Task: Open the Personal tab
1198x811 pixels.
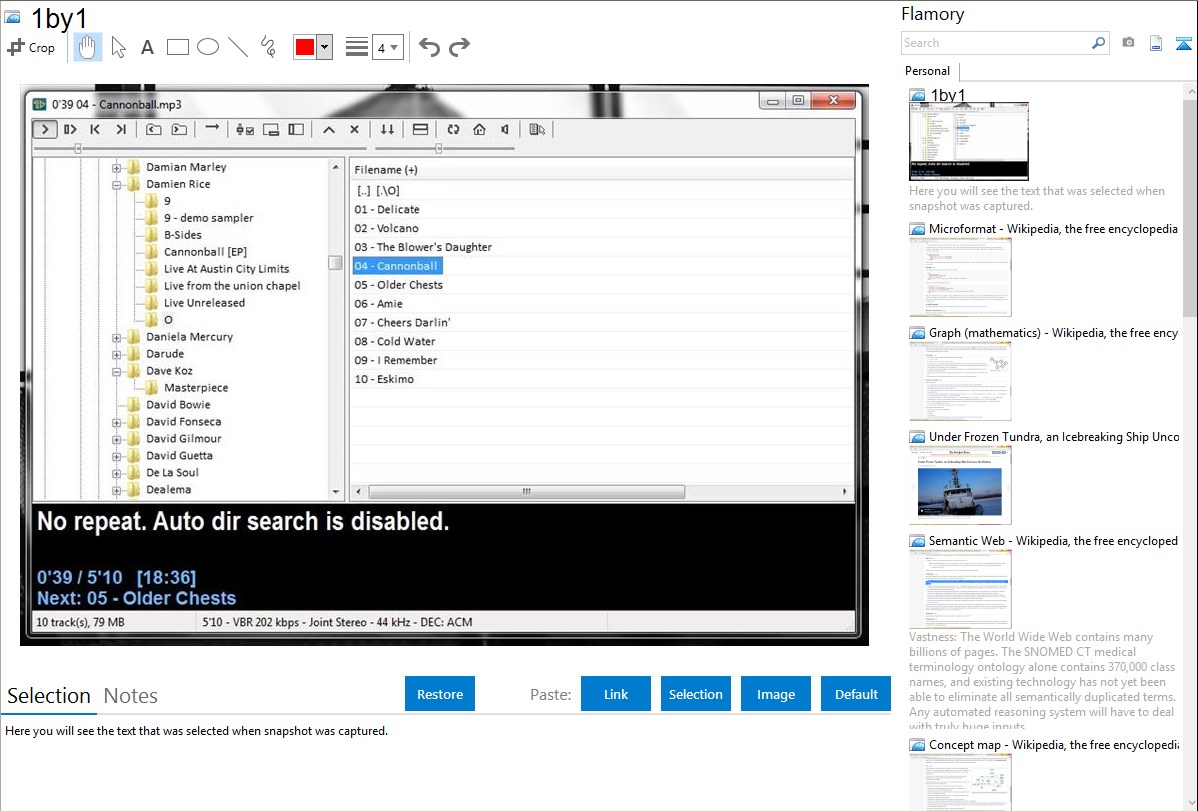Action: (927, 71)
